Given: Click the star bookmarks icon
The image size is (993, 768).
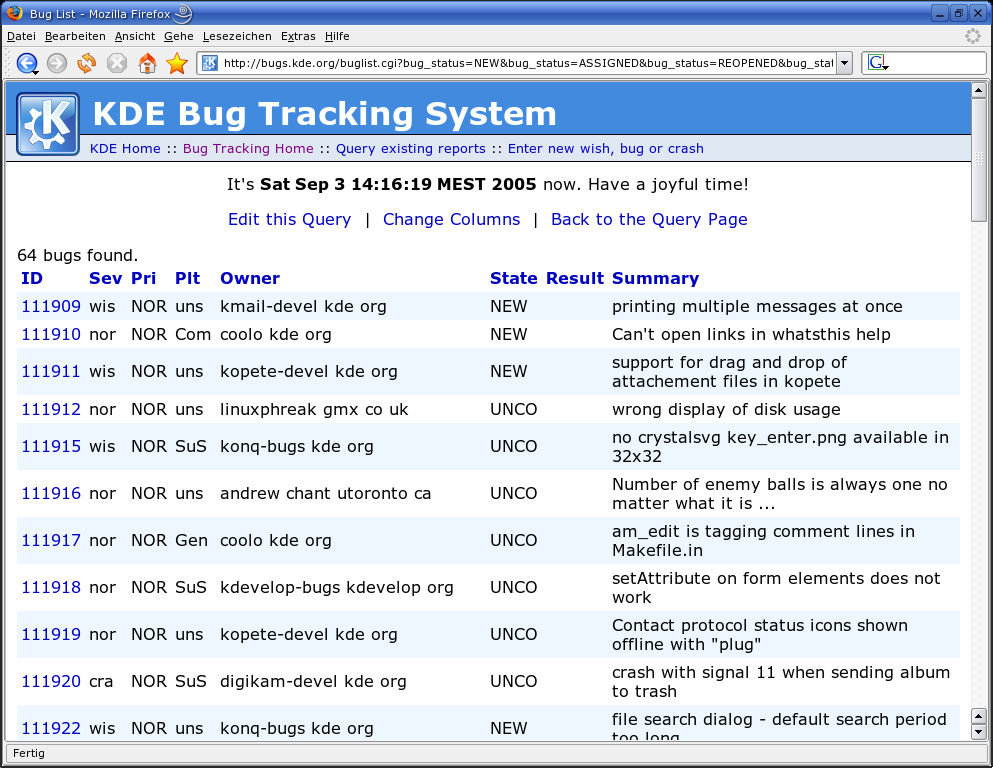Looking at the screenshot, I should coord(177,63).
